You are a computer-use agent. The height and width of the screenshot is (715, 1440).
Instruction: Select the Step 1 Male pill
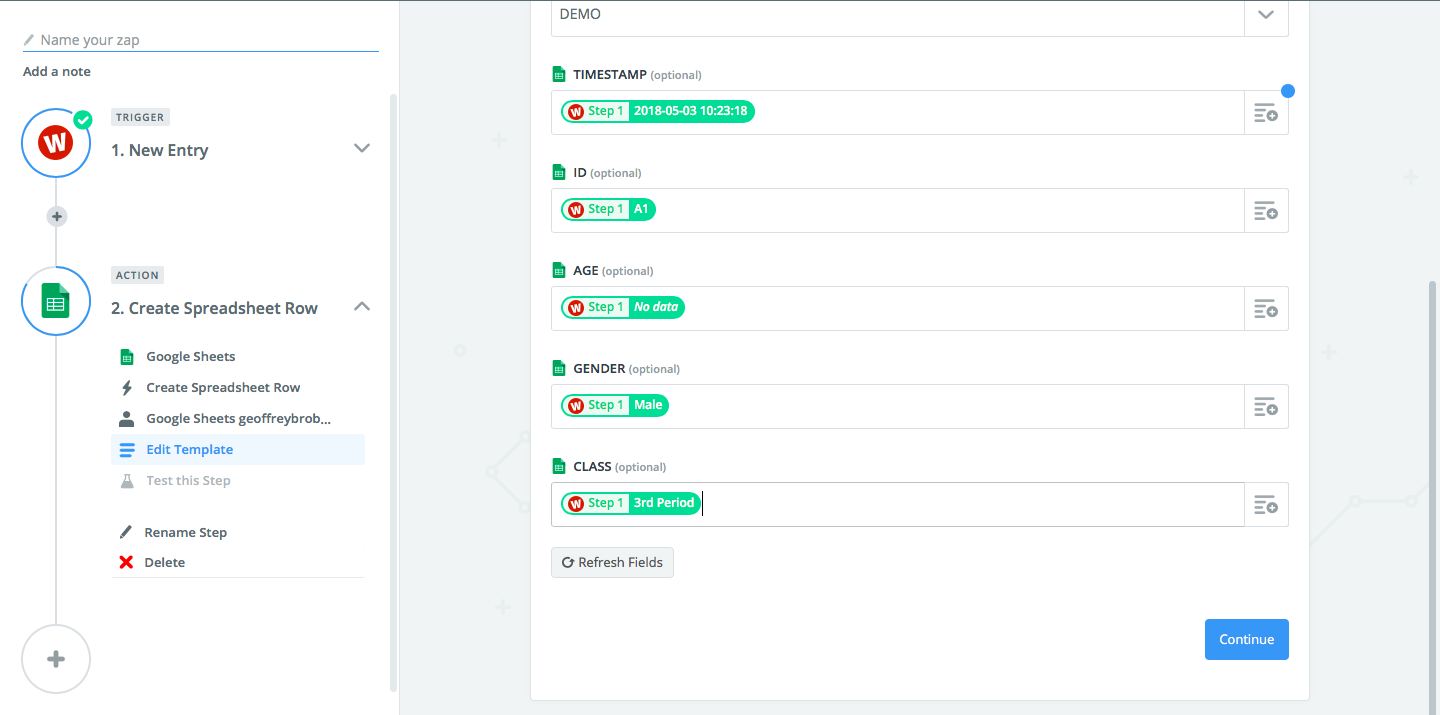(x=615, y=405)
